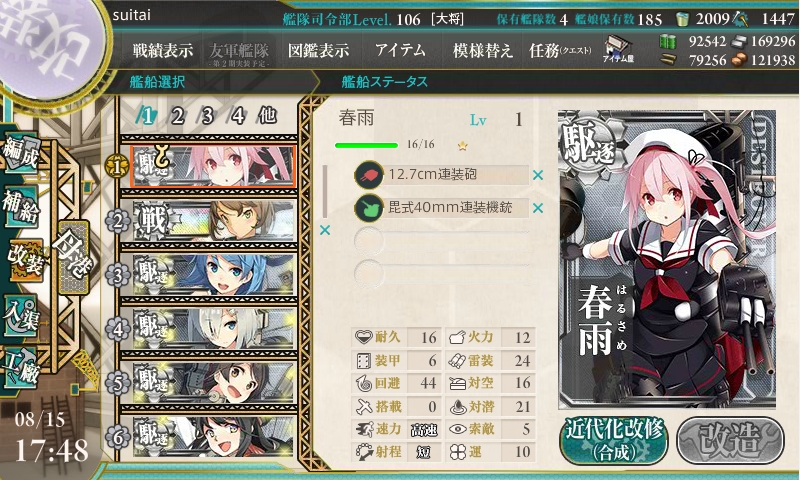Select the 他 (other) tab
800x480 pixels.
267,116
